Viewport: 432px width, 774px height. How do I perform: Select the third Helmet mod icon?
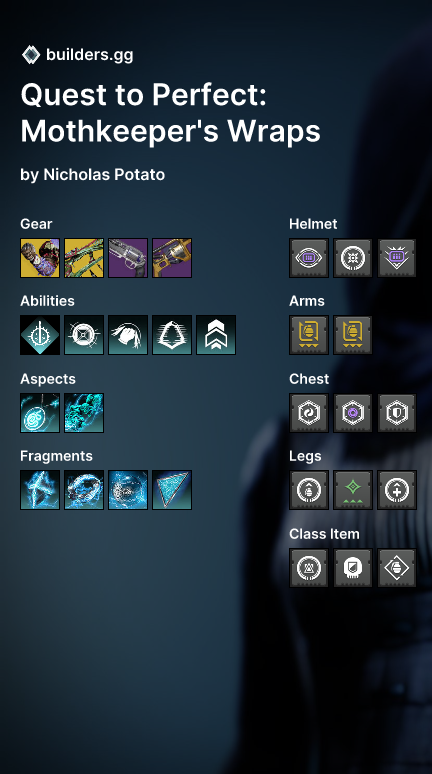(397, 258)
